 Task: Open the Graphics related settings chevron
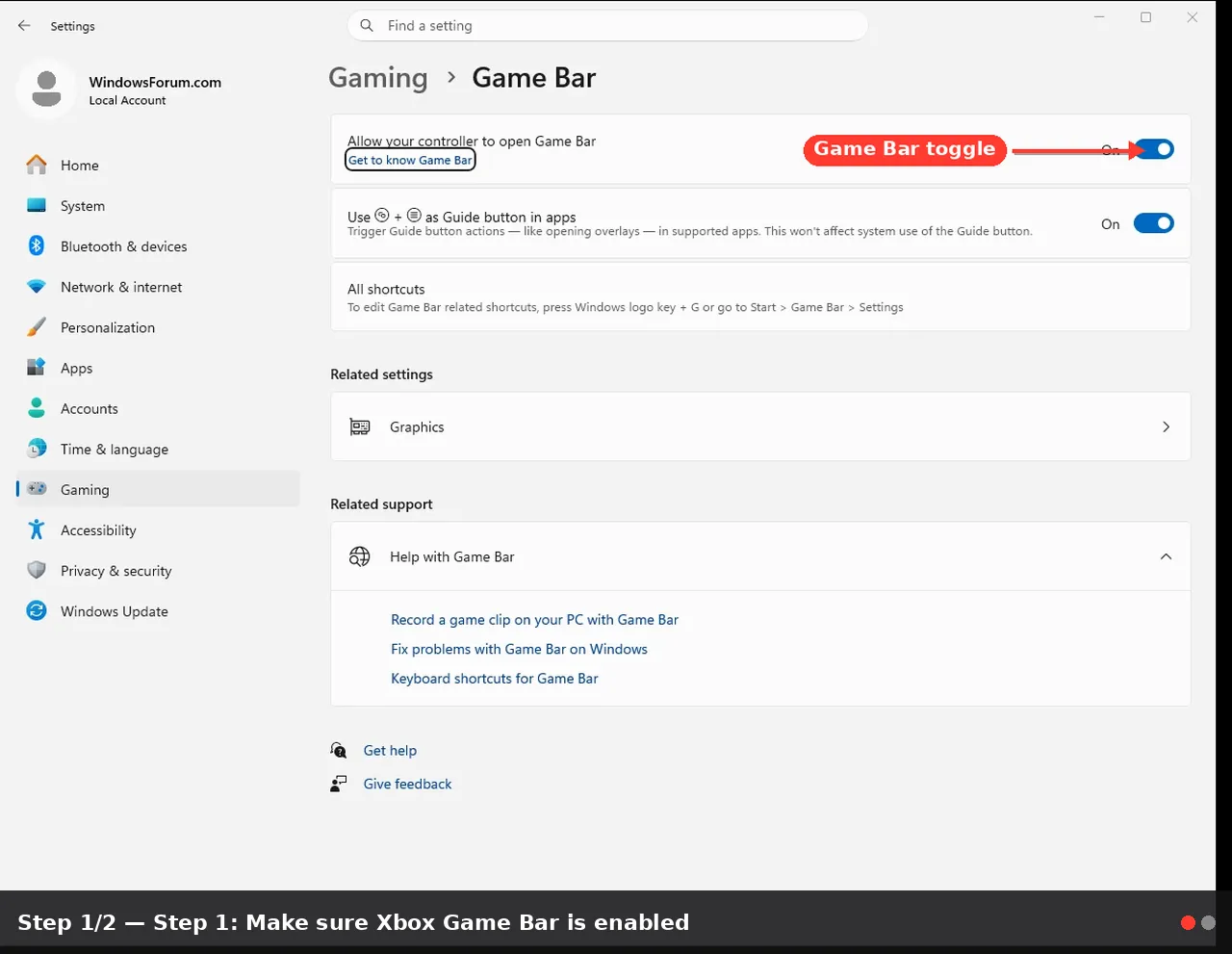[x=1166, y=426]
